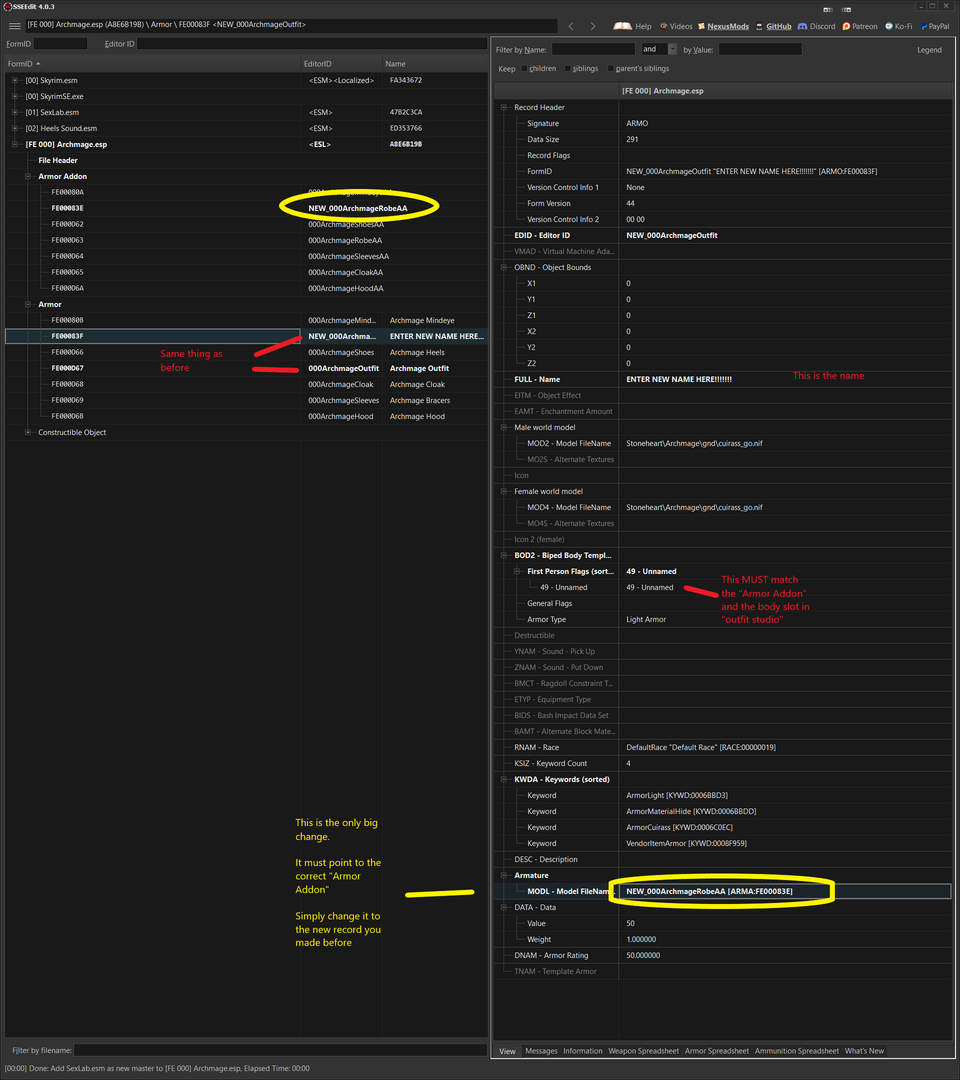Open the Armor Spreadsheet tab
Viewport: 960px width, 1080px height.
click(716, 1051)
